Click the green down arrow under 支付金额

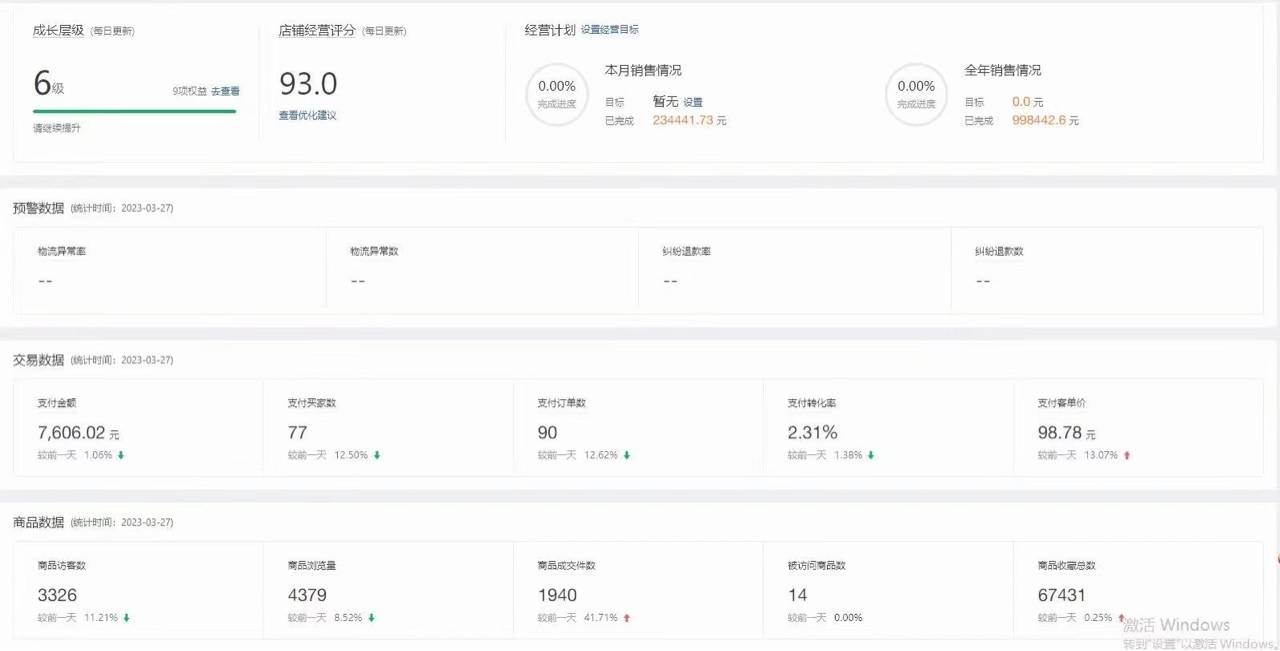click(x=121, y=455)
